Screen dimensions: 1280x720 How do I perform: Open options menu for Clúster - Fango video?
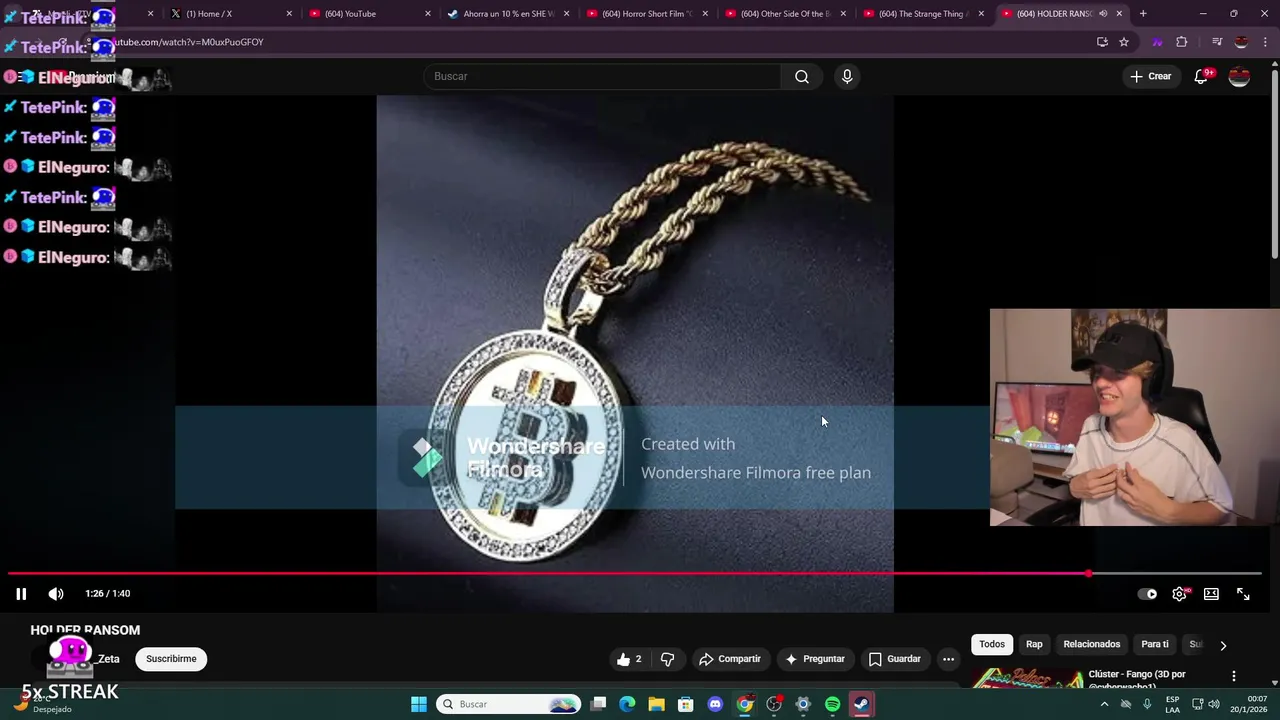(1234, 677)
